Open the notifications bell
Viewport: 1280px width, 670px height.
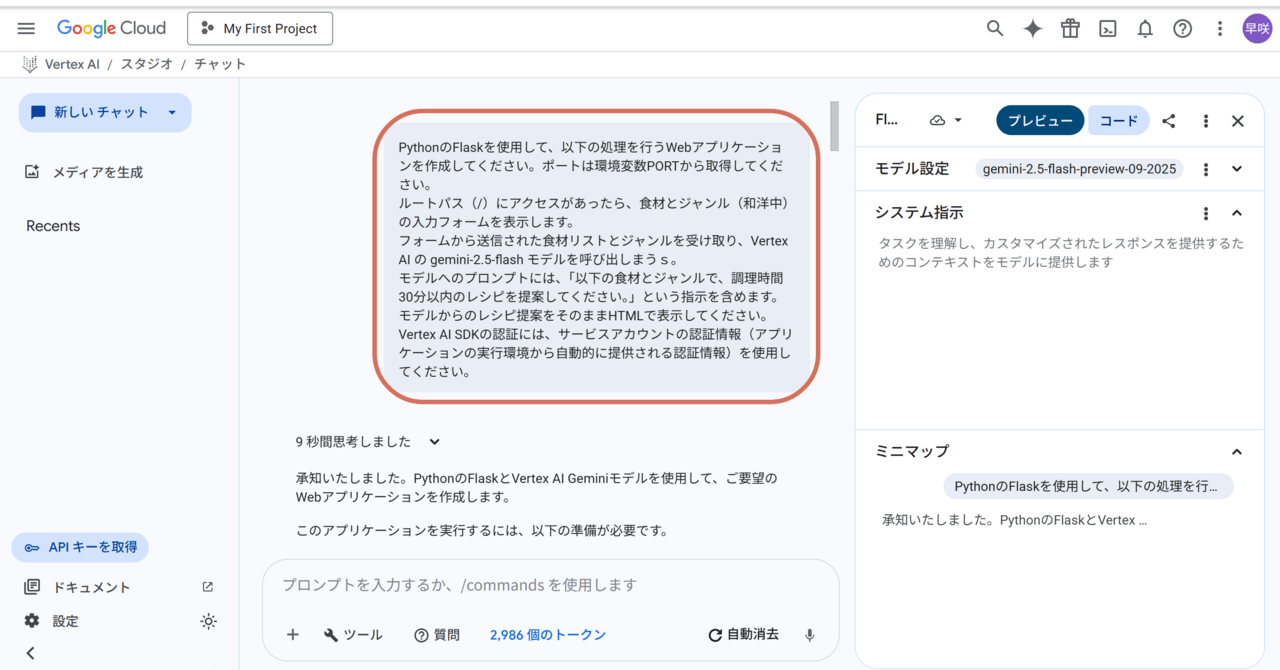[x=1145, y=29]
